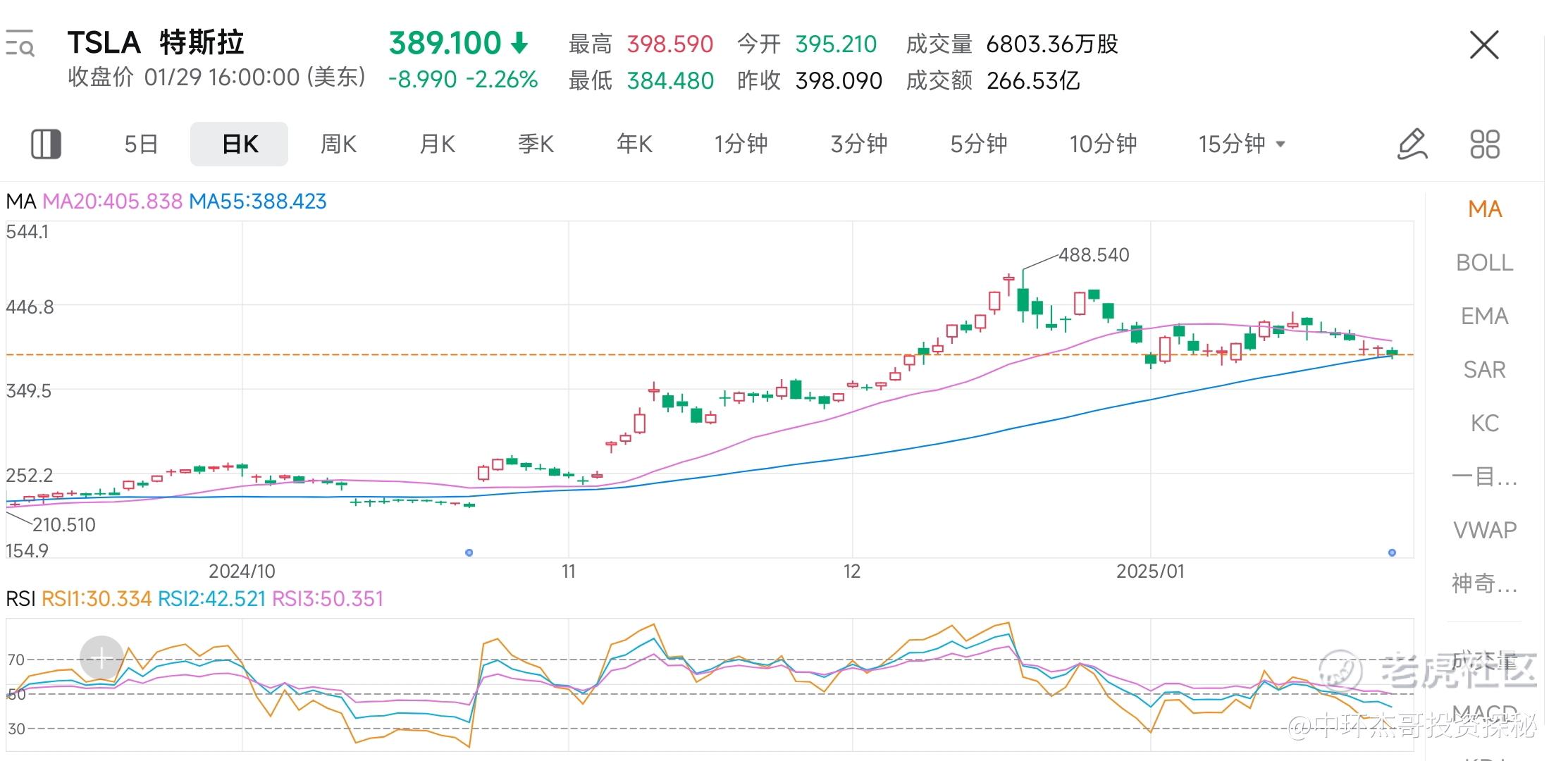Choose the VWAP indicator

pyautogui.click(x=1485, y=530)
